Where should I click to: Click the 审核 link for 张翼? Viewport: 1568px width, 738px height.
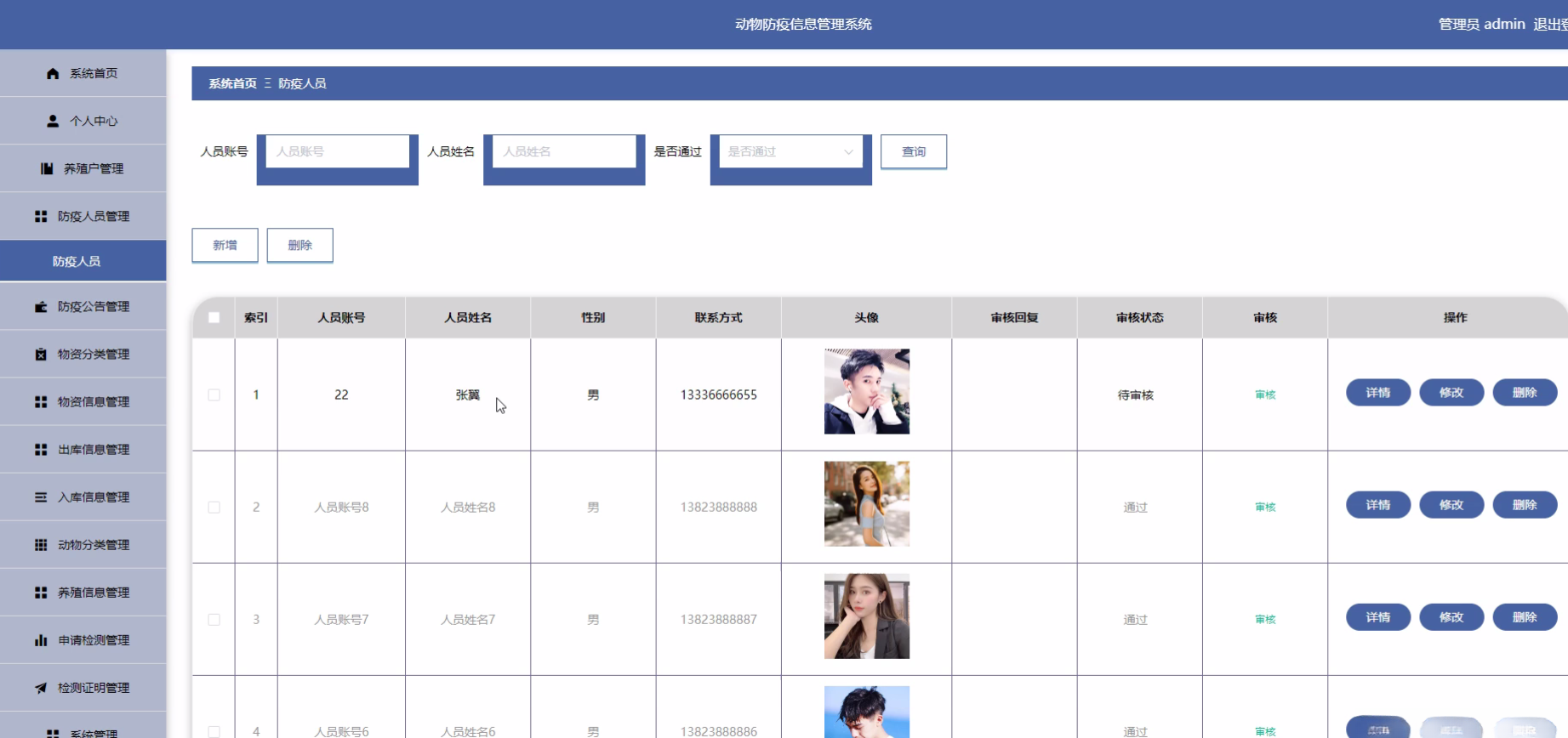[1265, 395]
